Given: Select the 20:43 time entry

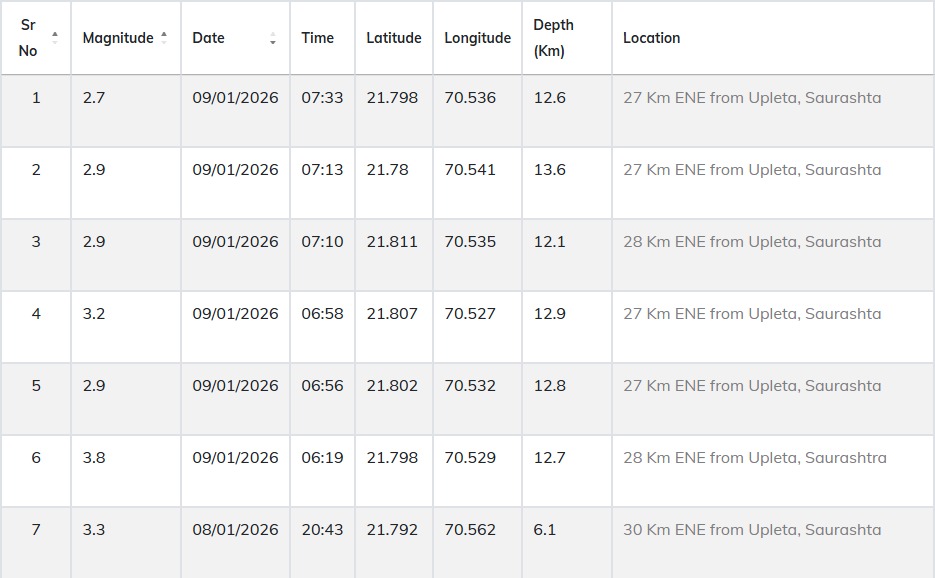Looking at the screenshot, I should [x=322, y=530].
